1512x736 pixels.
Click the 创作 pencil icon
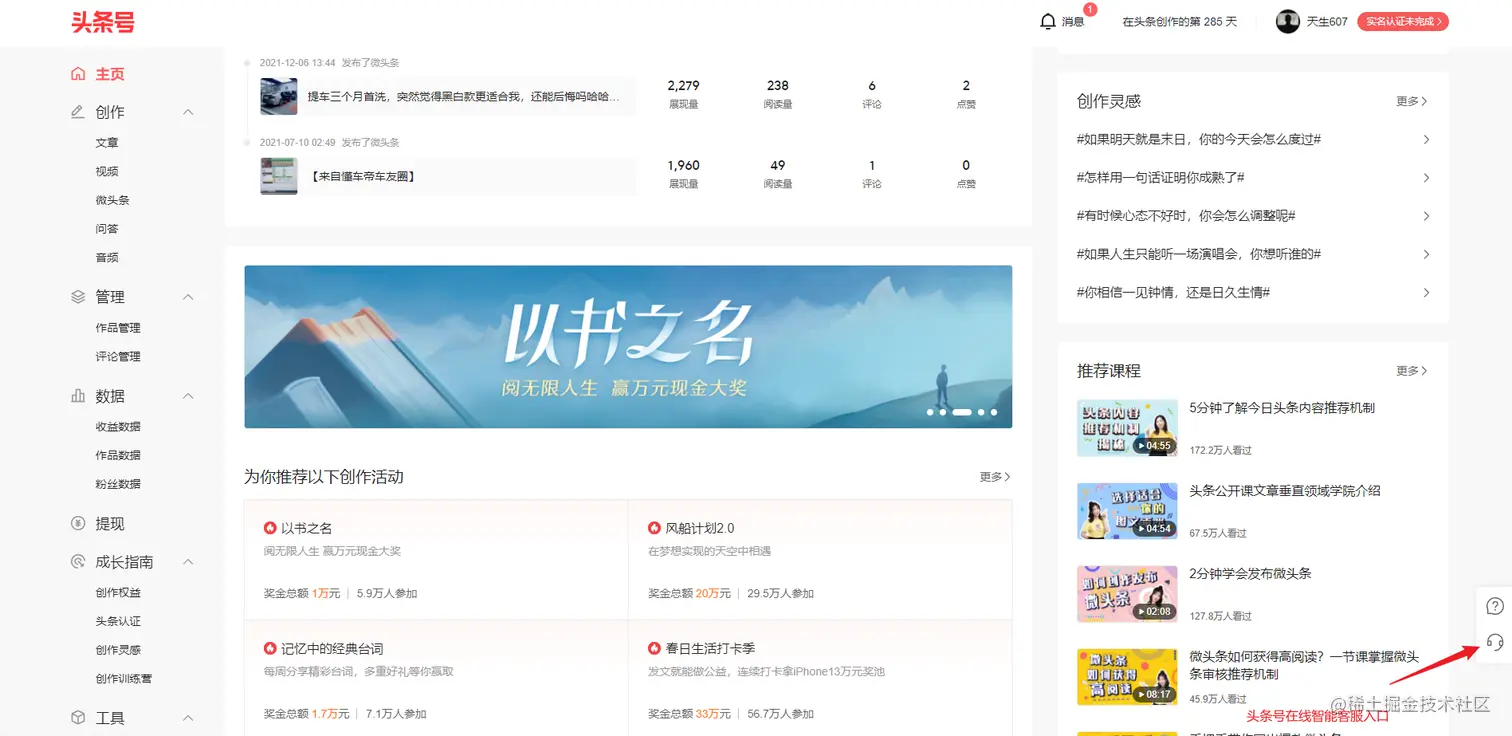(x=78, y=112)
